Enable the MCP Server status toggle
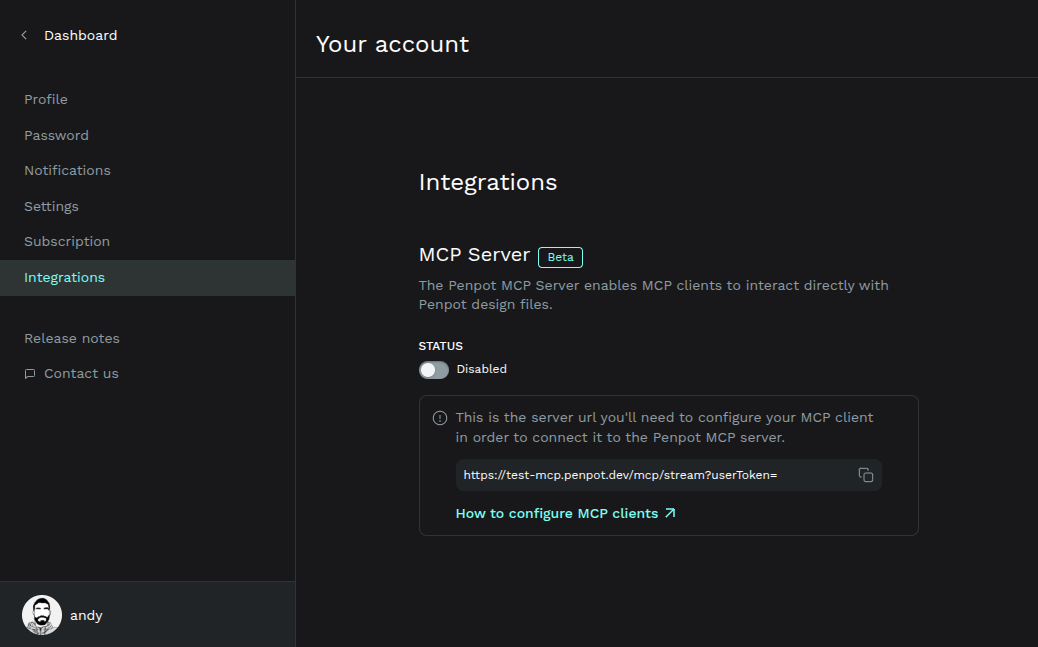The width and height of the screenshot is (1038, 647). [x=433, y=369]
